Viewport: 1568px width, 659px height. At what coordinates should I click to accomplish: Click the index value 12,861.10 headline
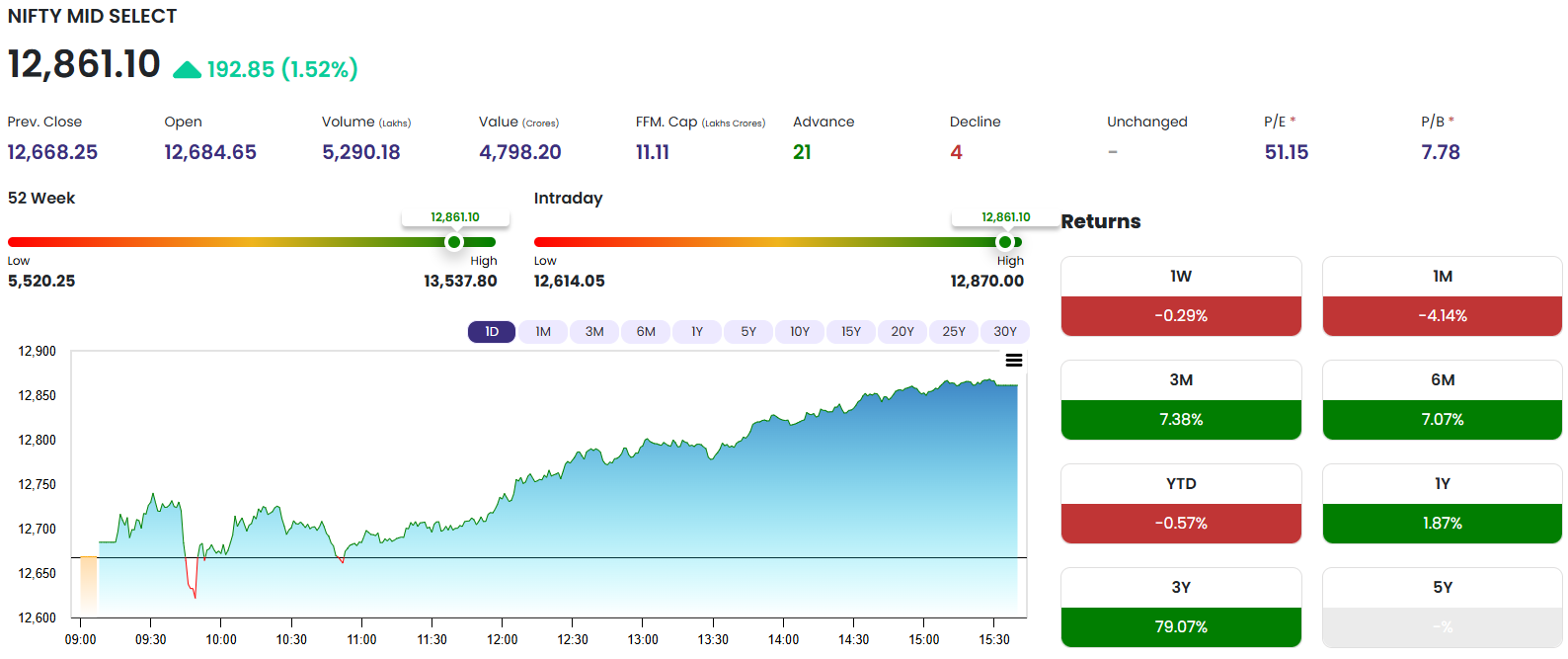[x=84, y=64]
